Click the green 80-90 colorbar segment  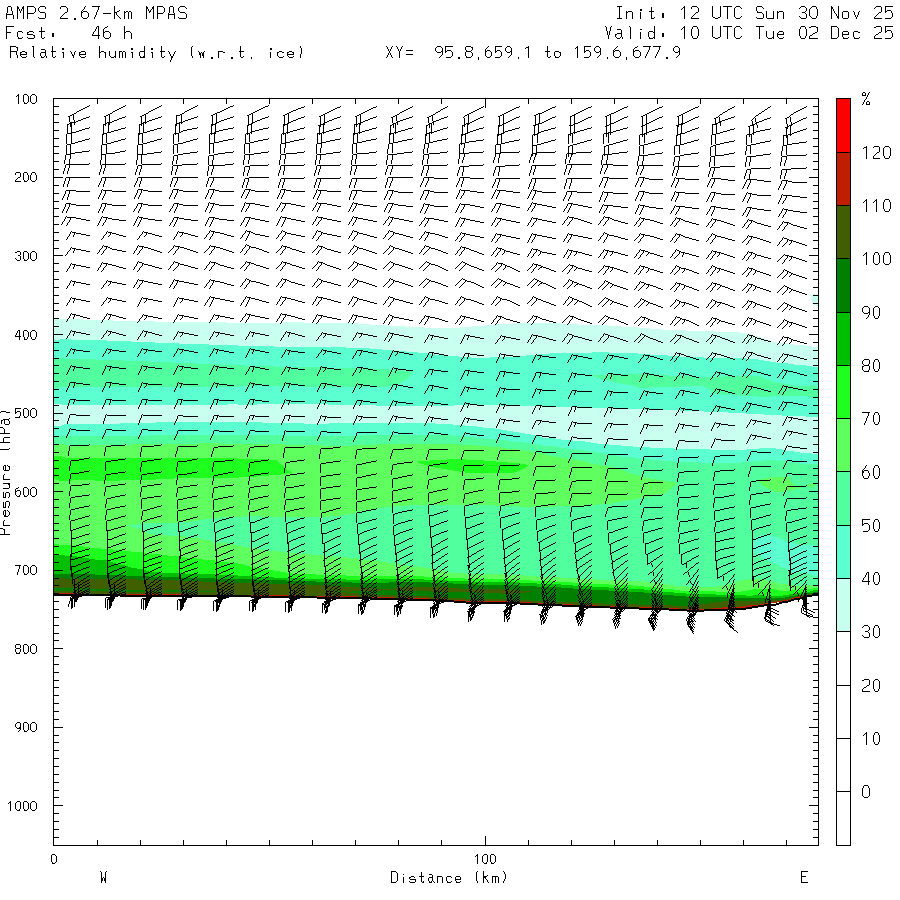pyautogui.click(x=843, y=339)
